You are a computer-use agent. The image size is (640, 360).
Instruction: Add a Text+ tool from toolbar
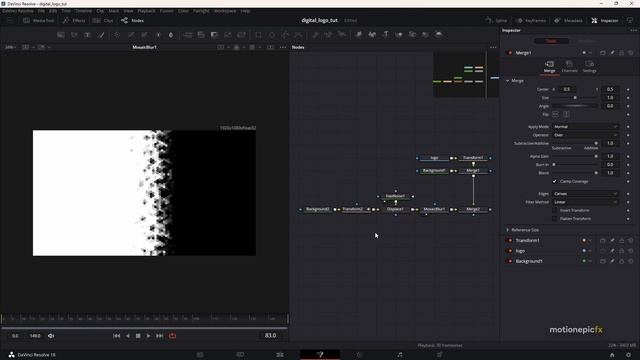(x=87, y=35)
